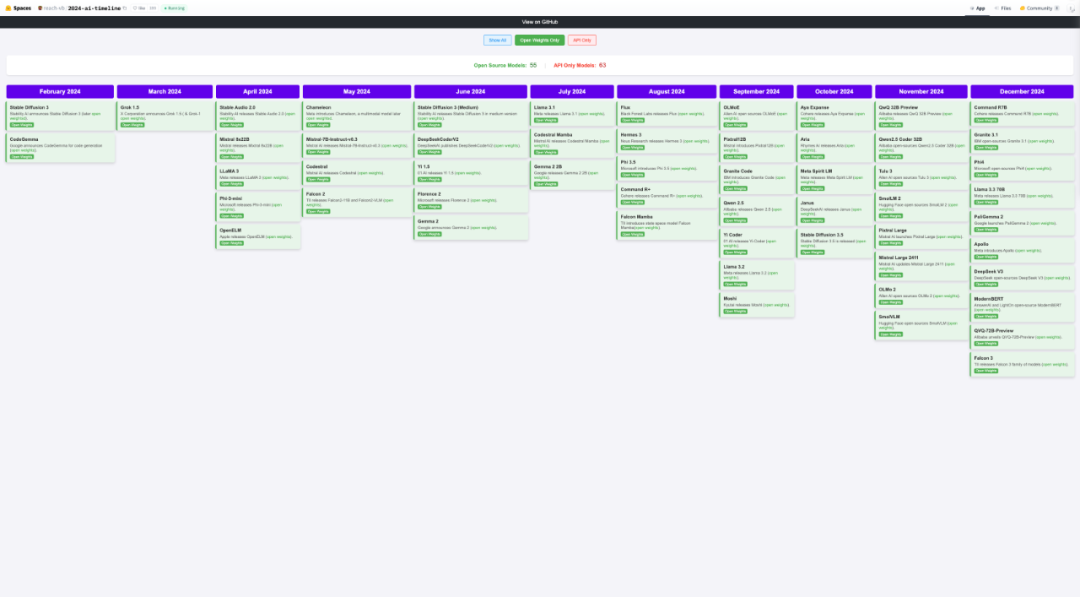Click the May 2024 column header
This screenshot has height=597, width=1080.
pyautogui.click(x=357, y=92)
